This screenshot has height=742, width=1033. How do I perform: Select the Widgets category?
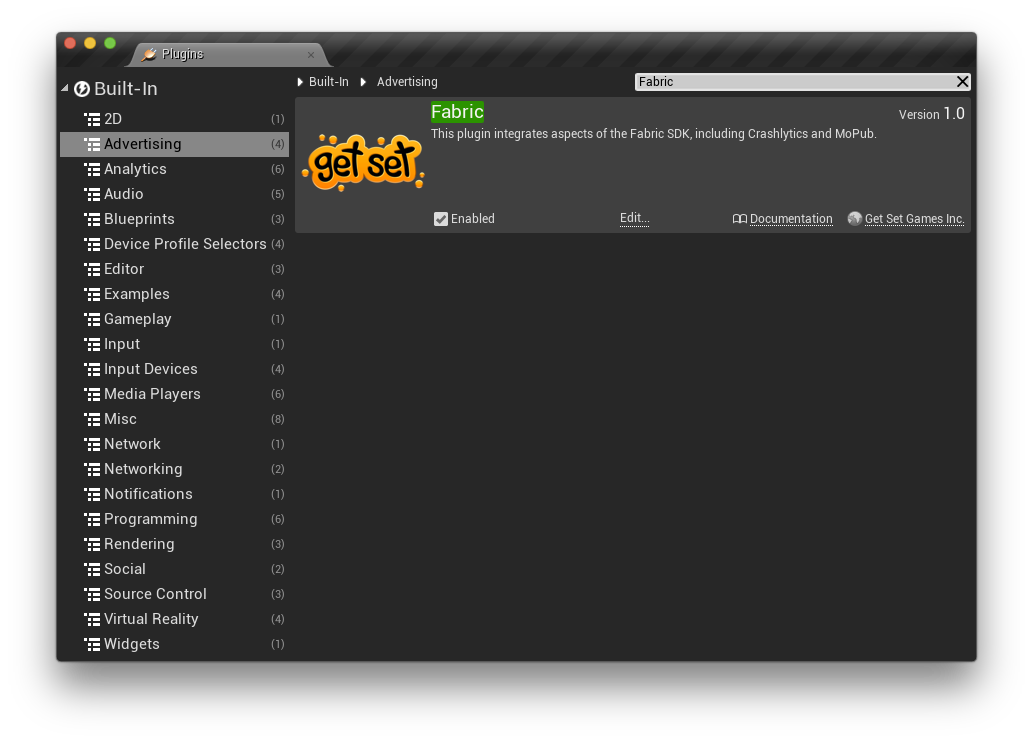[175, 645]
